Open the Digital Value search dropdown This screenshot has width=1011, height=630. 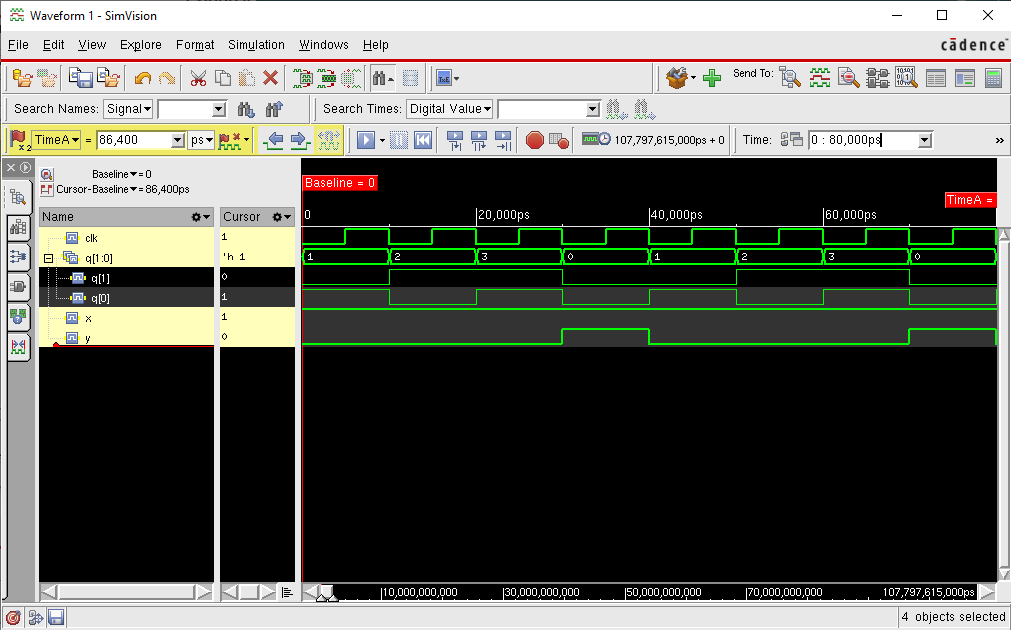[x=449, y=109]
